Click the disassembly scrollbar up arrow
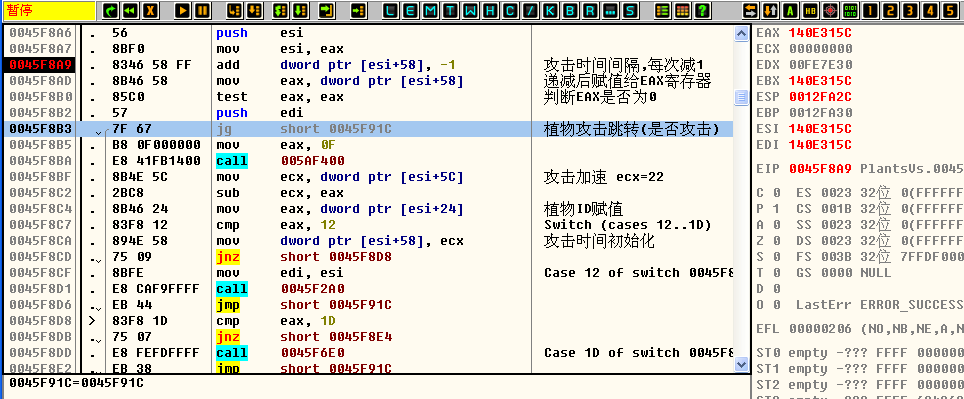964x399 pixels. (x=741, y=33)
